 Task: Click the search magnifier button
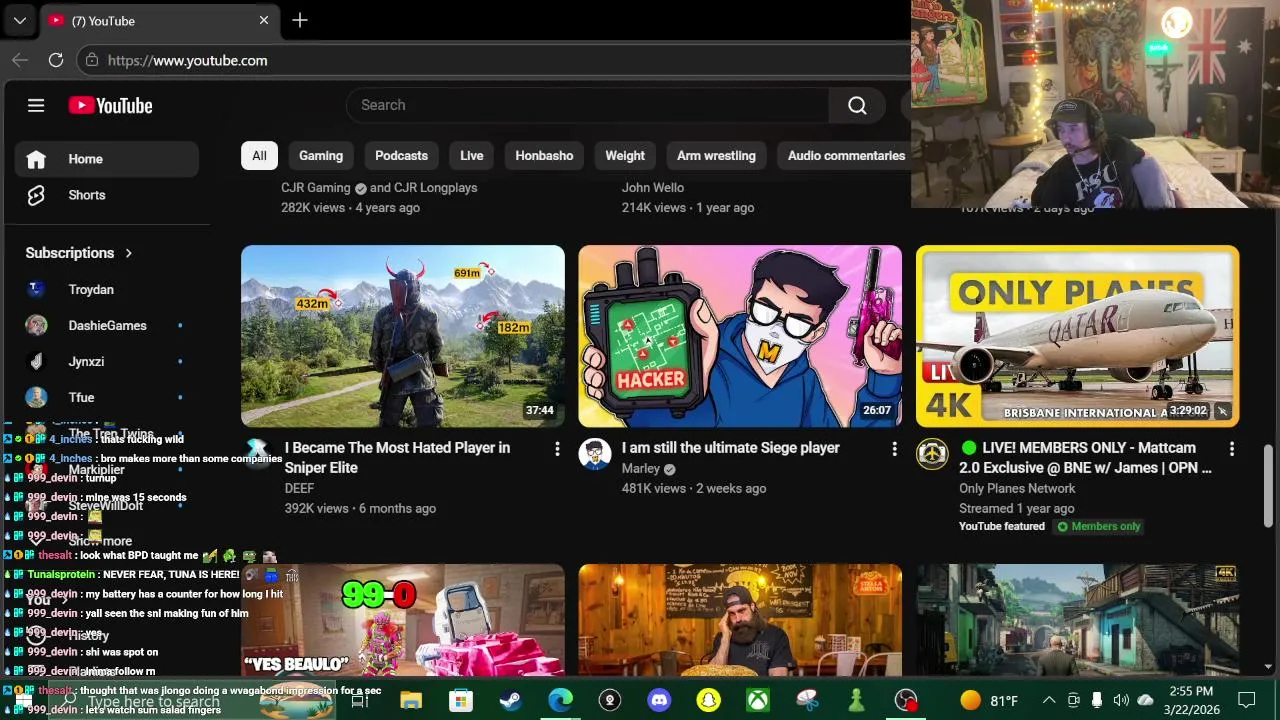click(x=857, y=105)
